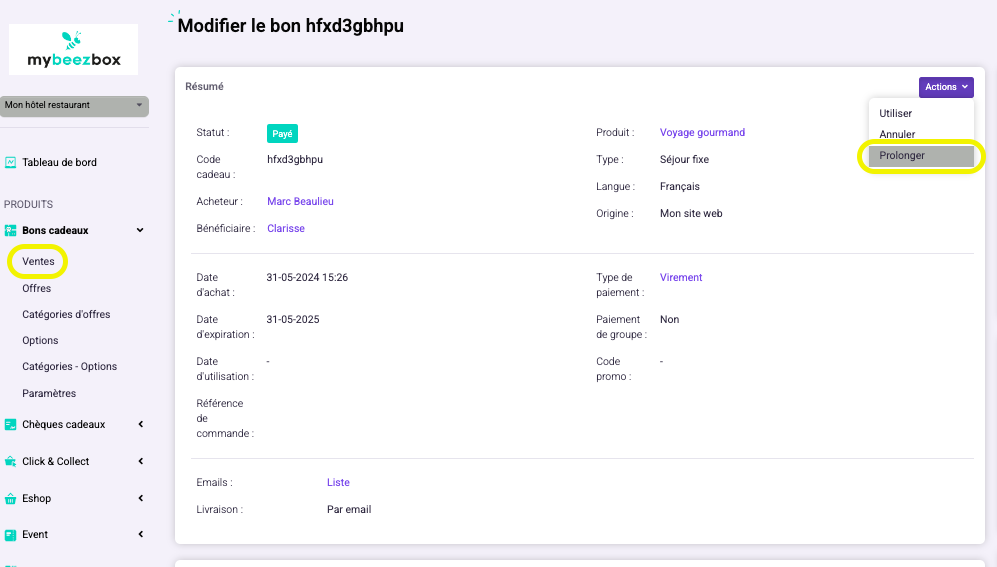Click the Résumé section heading
The width and height of the screenshot is (997, 567).
(x=204, y=86)
